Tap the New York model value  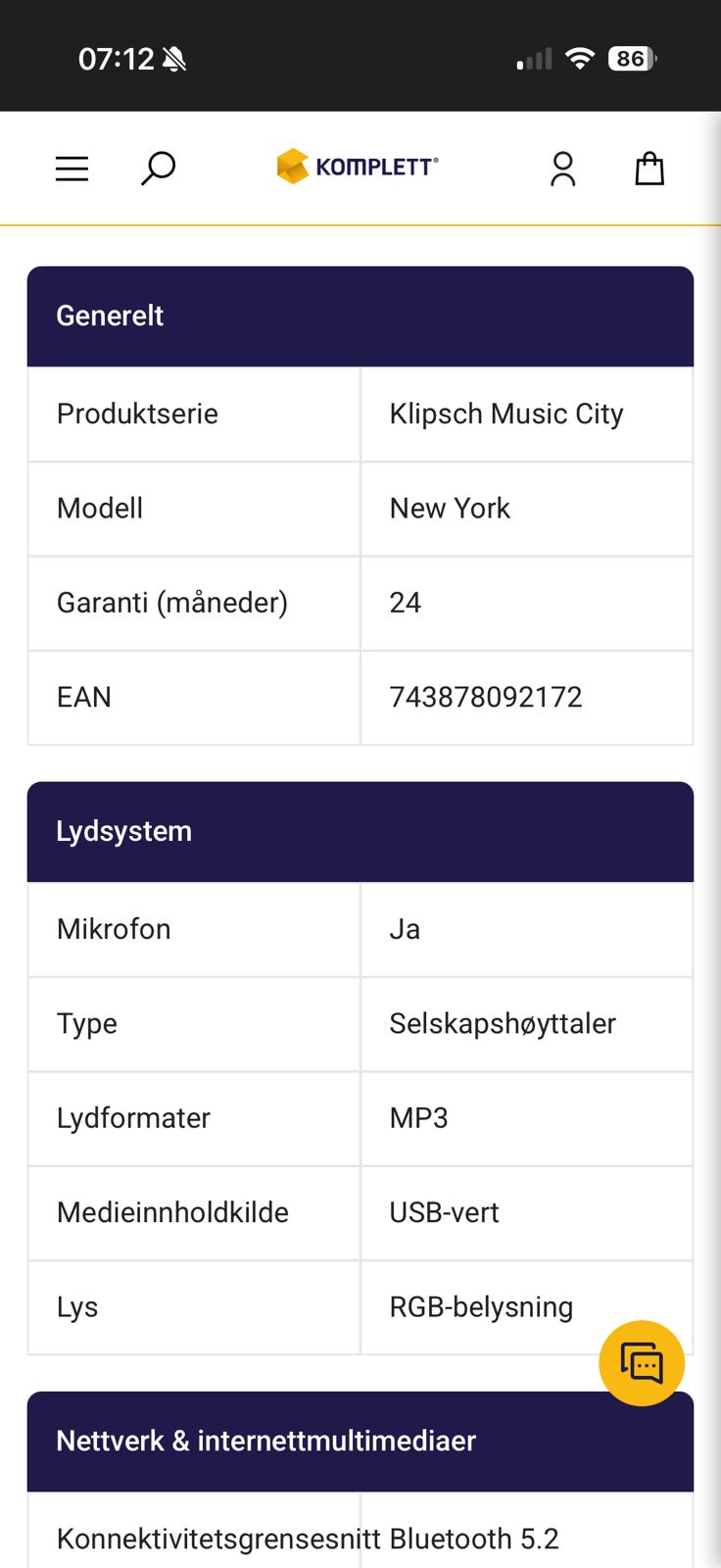[450, 509]
